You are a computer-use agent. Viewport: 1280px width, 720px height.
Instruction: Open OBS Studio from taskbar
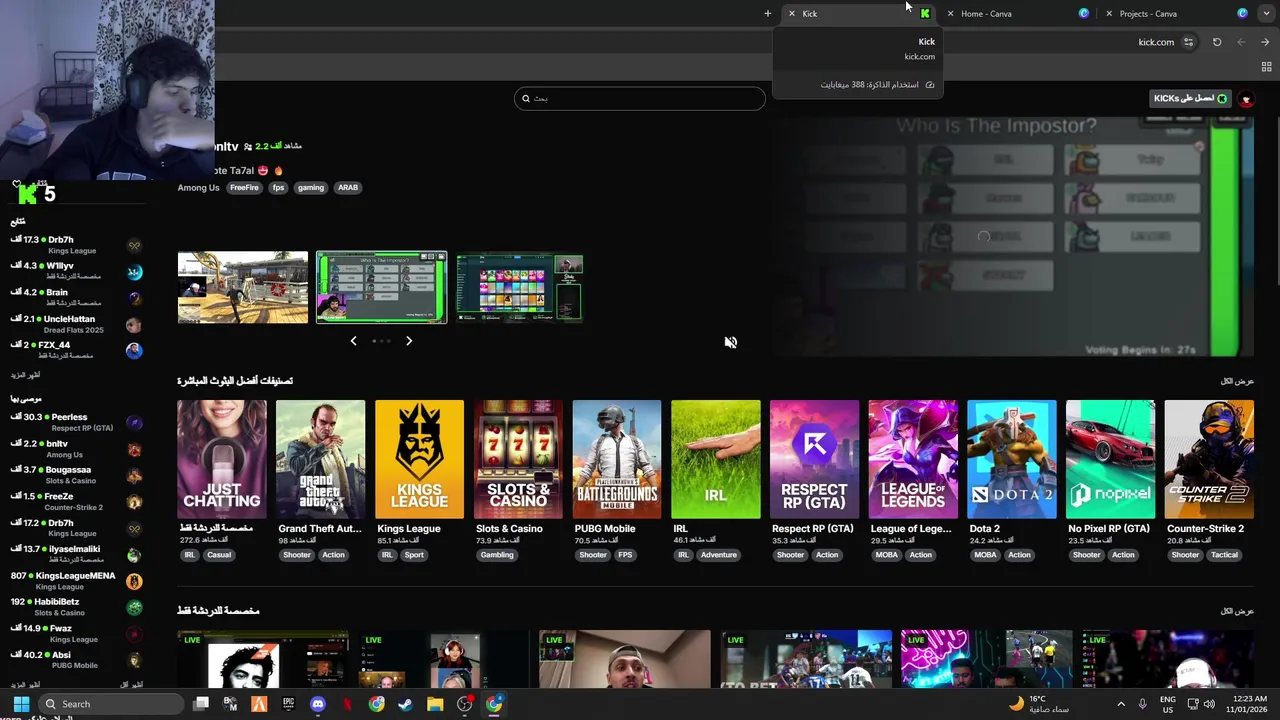(x=464, y=704)
